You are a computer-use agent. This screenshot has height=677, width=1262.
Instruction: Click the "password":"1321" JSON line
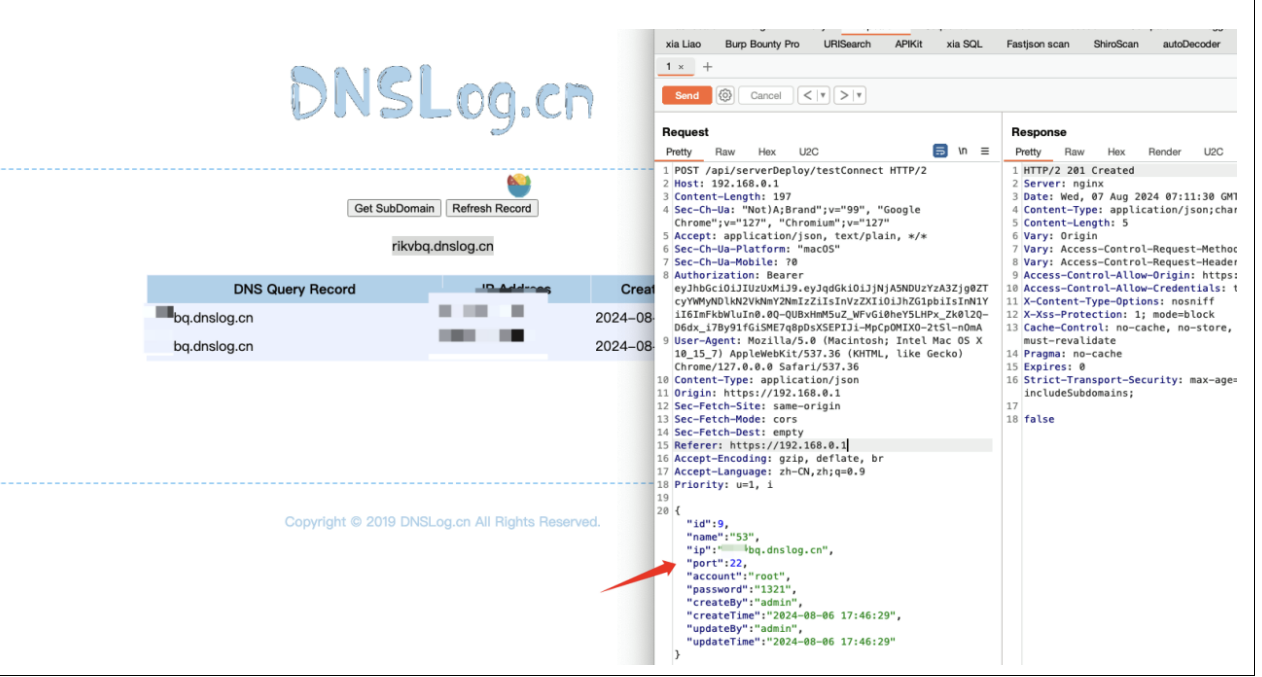tap(741, 589)
